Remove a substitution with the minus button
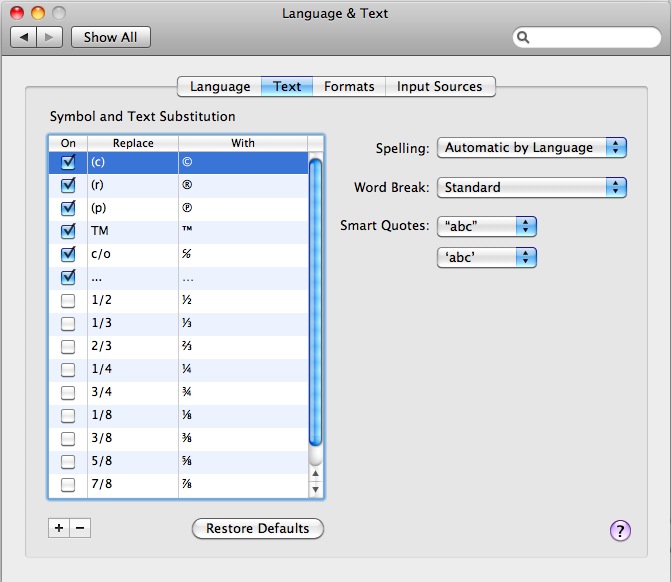 80,528
